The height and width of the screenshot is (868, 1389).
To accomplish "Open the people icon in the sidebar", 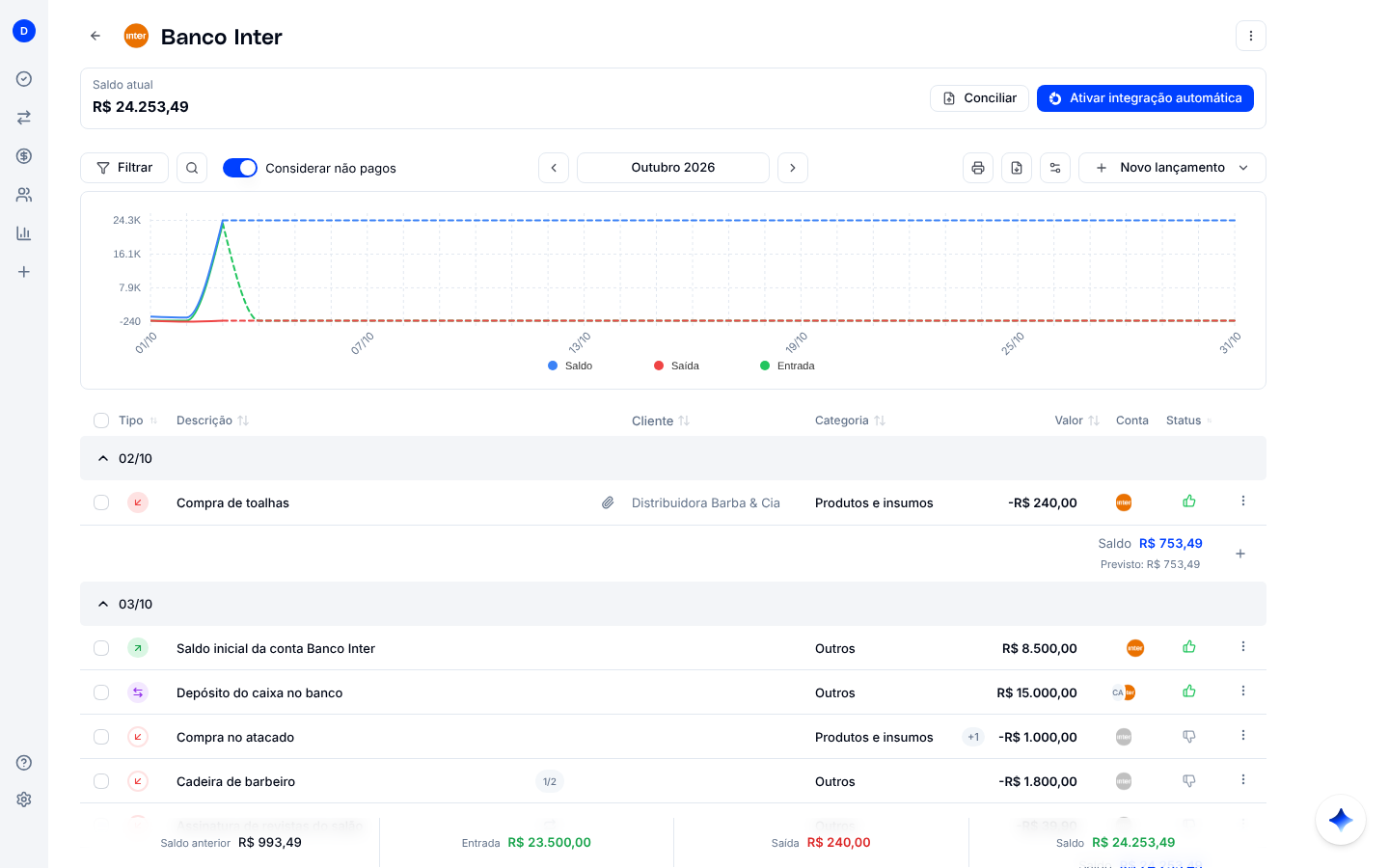I will point(24,195).
